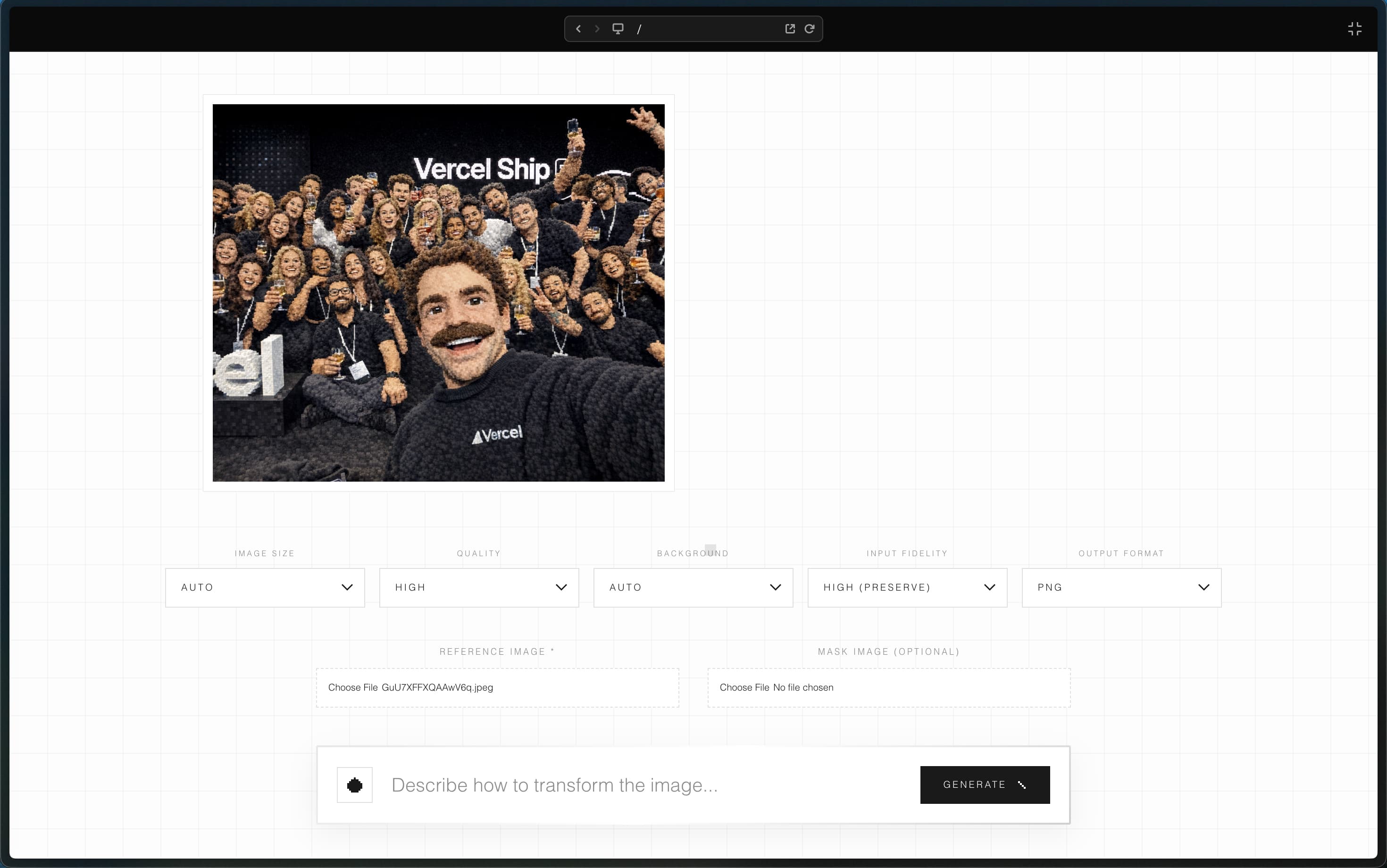Screen dimensions: 1387x868
Task: Choose a new Reference Image file
Action: click(352, 687)
